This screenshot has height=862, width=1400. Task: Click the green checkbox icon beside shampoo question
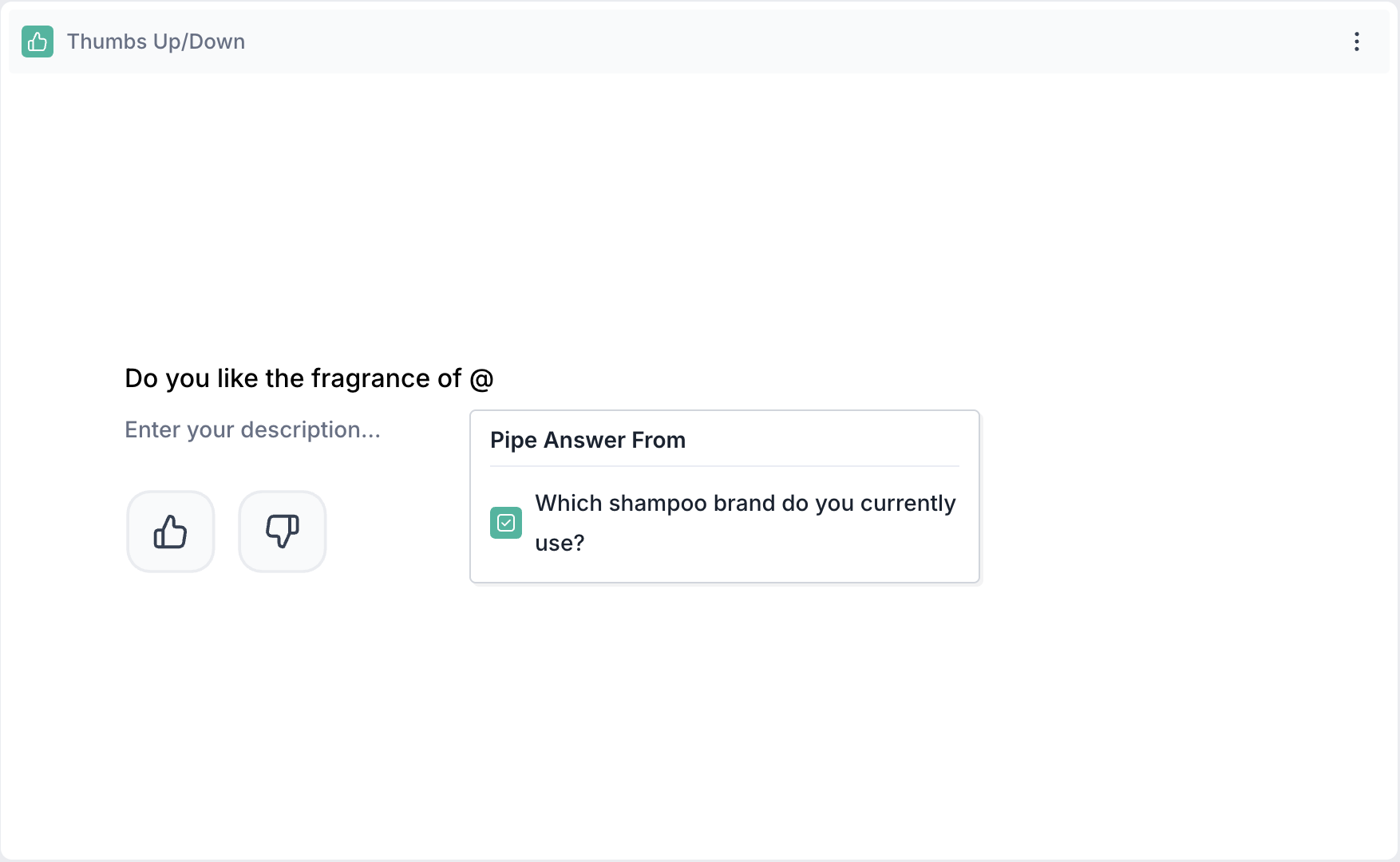506,523
